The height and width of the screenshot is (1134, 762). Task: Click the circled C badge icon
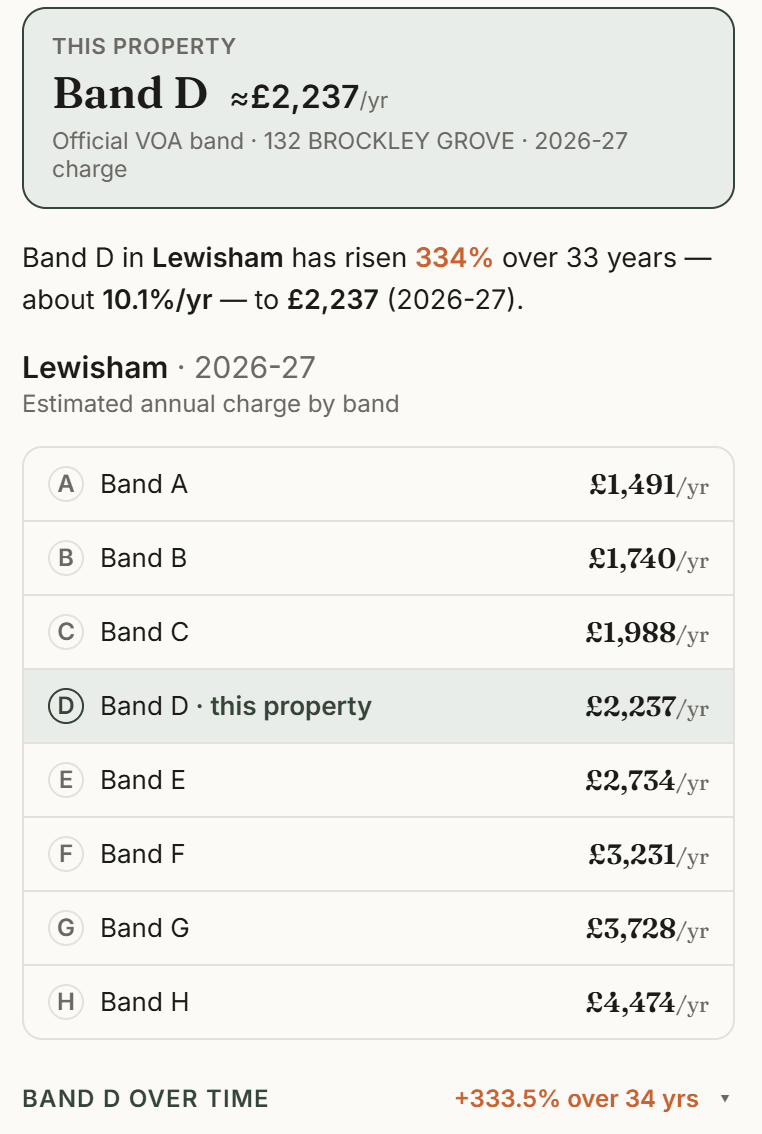tap(66, 632)
